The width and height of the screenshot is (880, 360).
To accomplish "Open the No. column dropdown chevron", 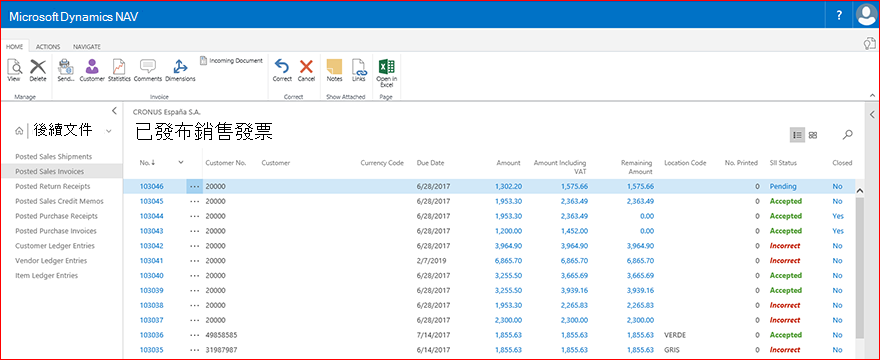I will tap(181, 163).
